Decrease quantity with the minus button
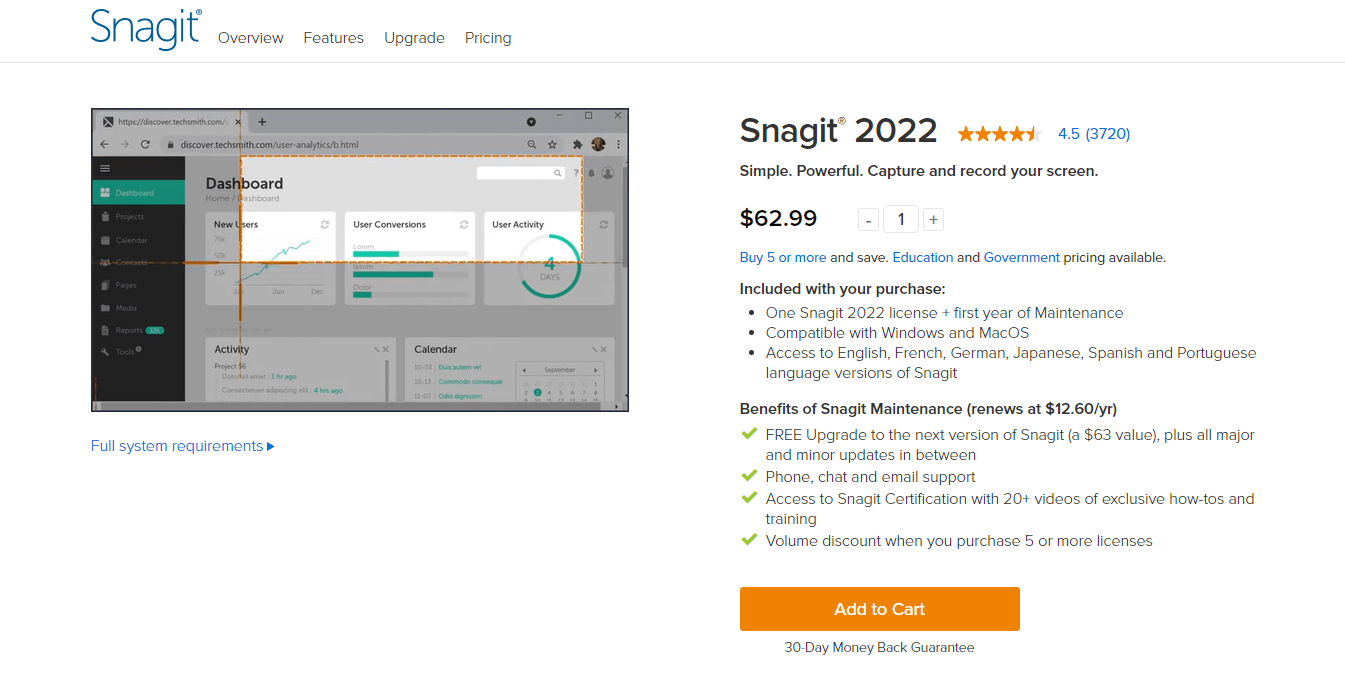 [x=869, y=220]
